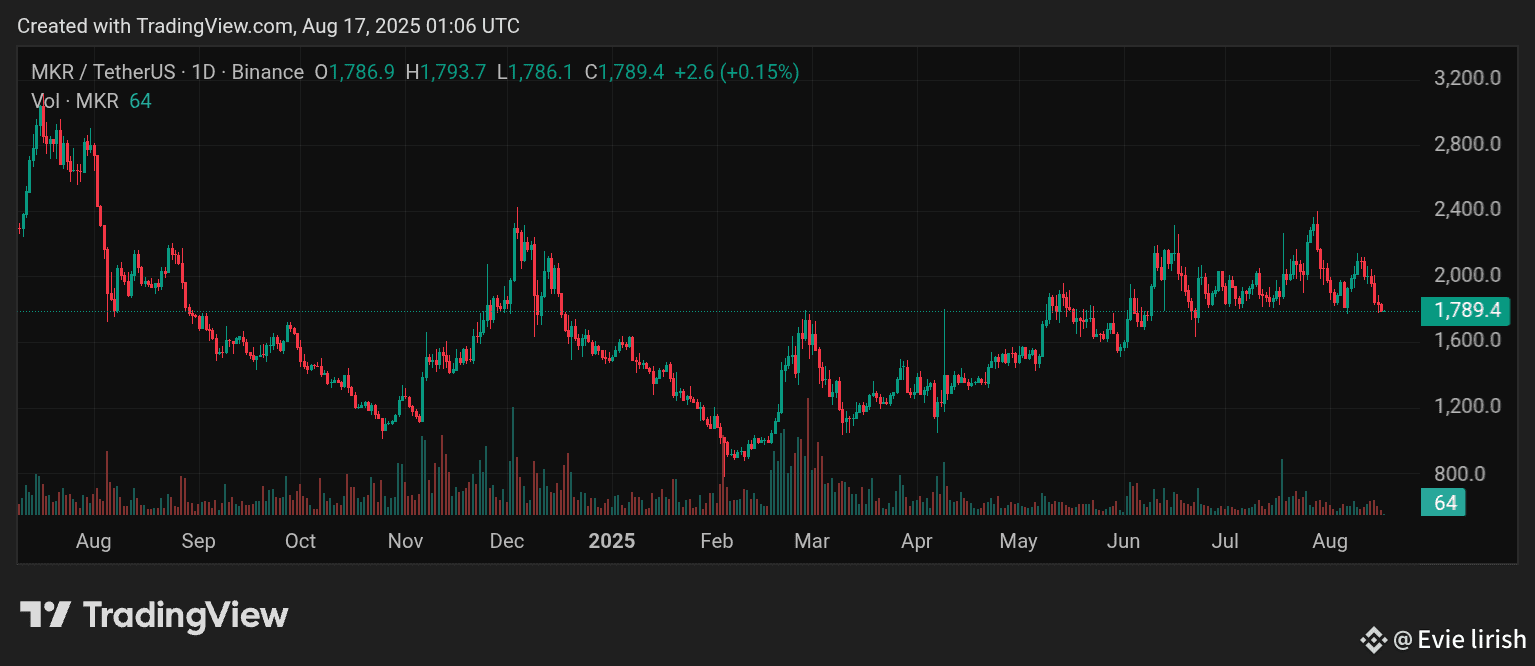Click the 2,800.0 price axis label

coord(1467,144)
